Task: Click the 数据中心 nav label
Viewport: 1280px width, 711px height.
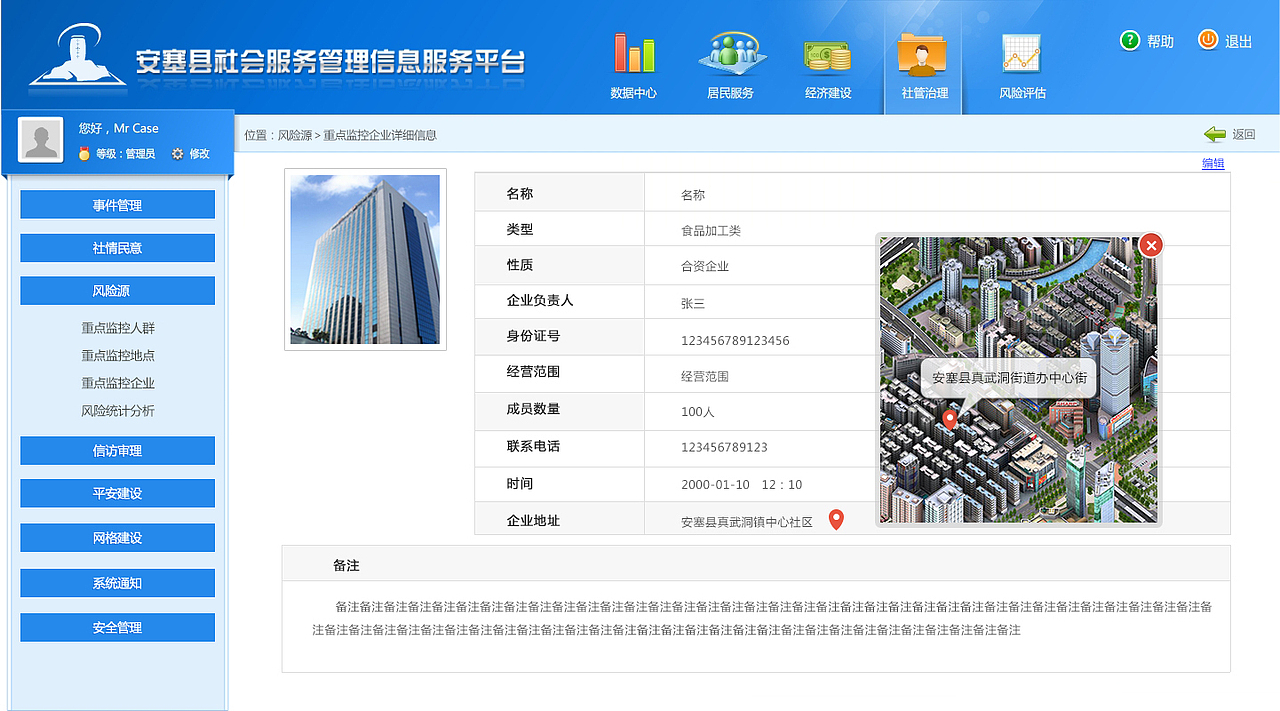Action: click(x=634, y=93)
